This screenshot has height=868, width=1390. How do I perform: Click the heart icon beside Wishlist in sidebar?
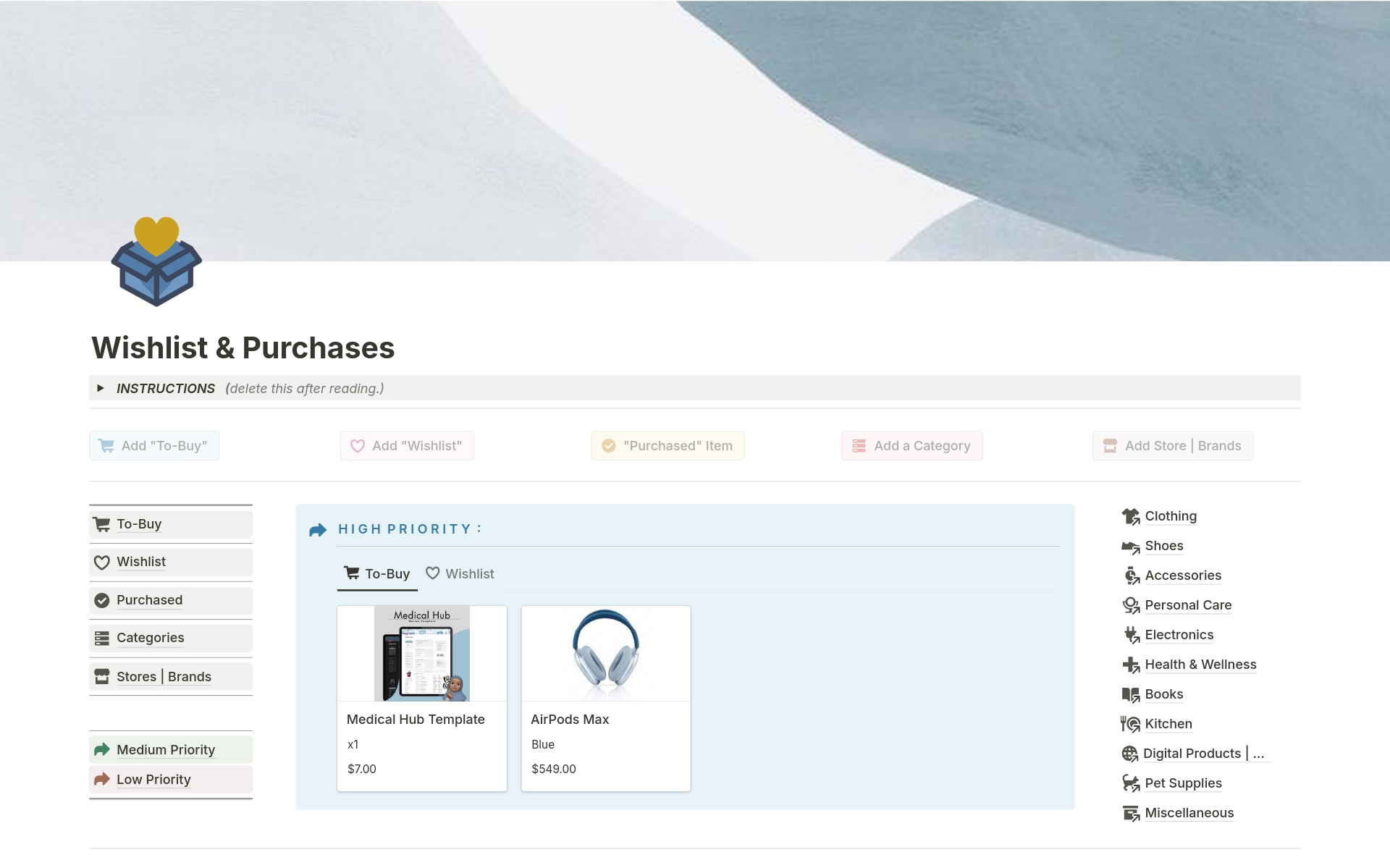point(102,562)
